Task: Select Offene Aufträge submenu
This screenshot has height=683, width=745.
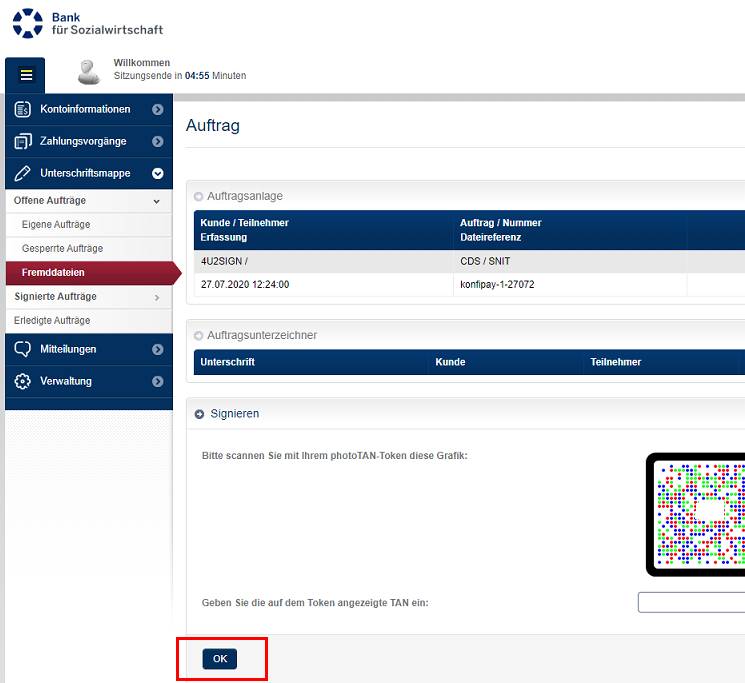Action: [x=89, y=201]
